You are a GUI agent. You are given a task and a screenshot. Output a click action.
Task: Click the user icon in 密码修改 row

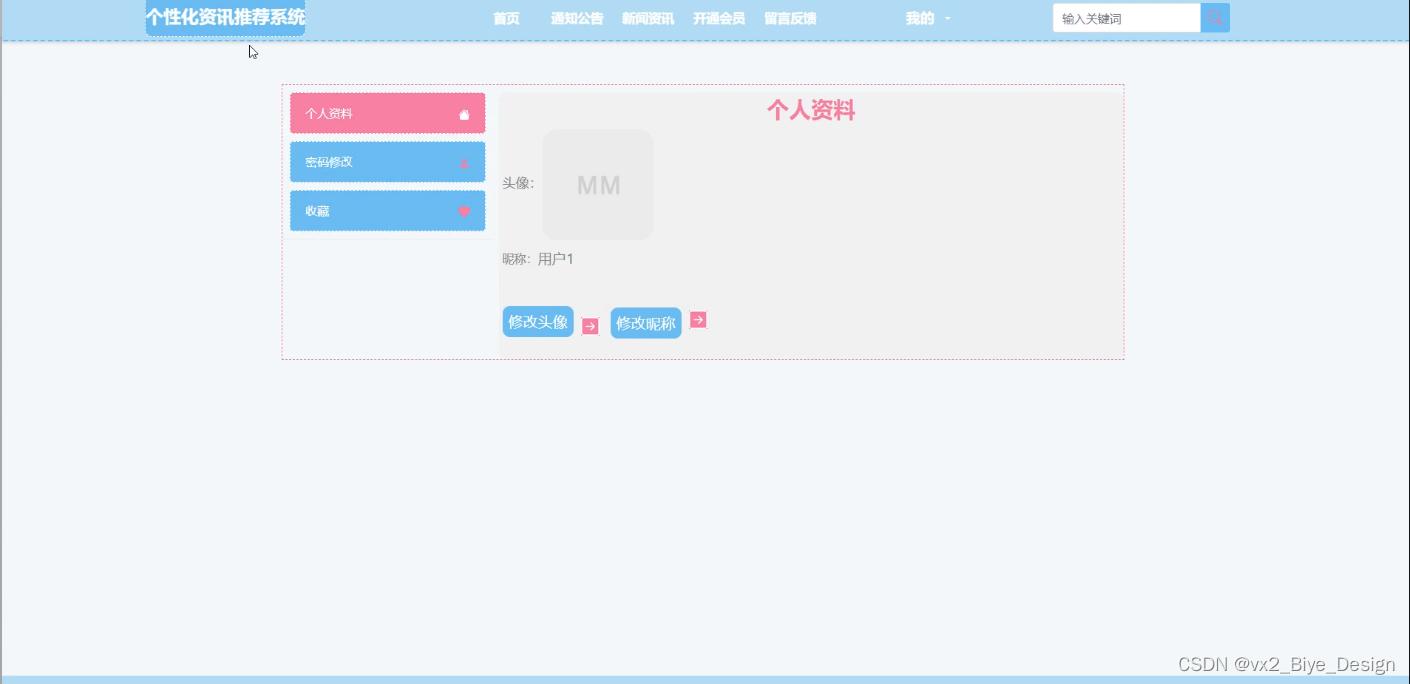[x=464, y=162]
